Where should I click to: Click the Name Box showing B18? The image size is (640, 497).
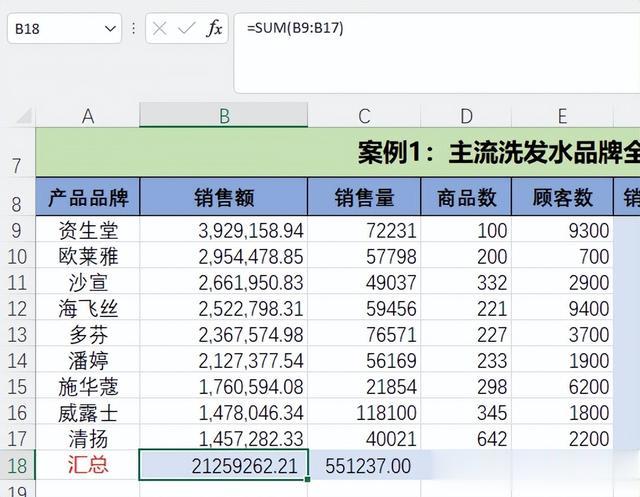coord(64,29)
